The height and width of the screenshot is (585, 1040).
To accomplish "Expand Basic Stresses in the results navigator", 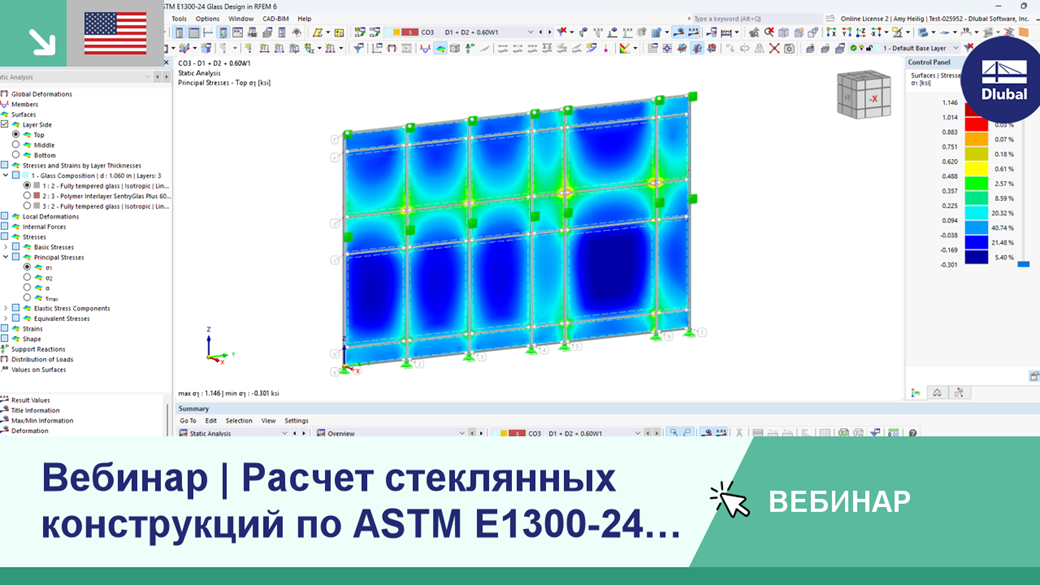I will pyautogui.click(x=6, y=247).
